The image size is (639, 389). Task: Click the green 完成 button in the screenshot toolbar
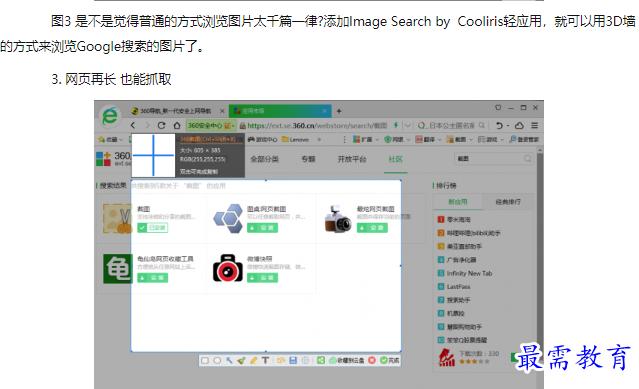[x=390, y=360]
